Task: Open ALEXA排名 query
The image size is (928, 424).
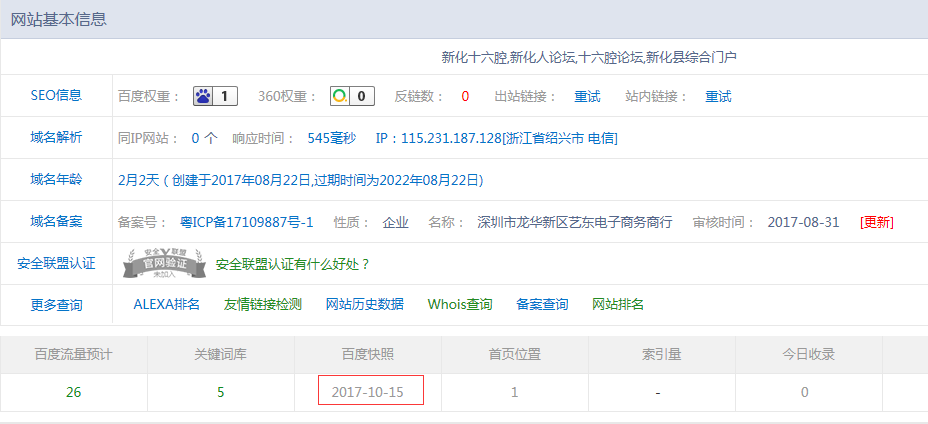Action: click(167, 304)
